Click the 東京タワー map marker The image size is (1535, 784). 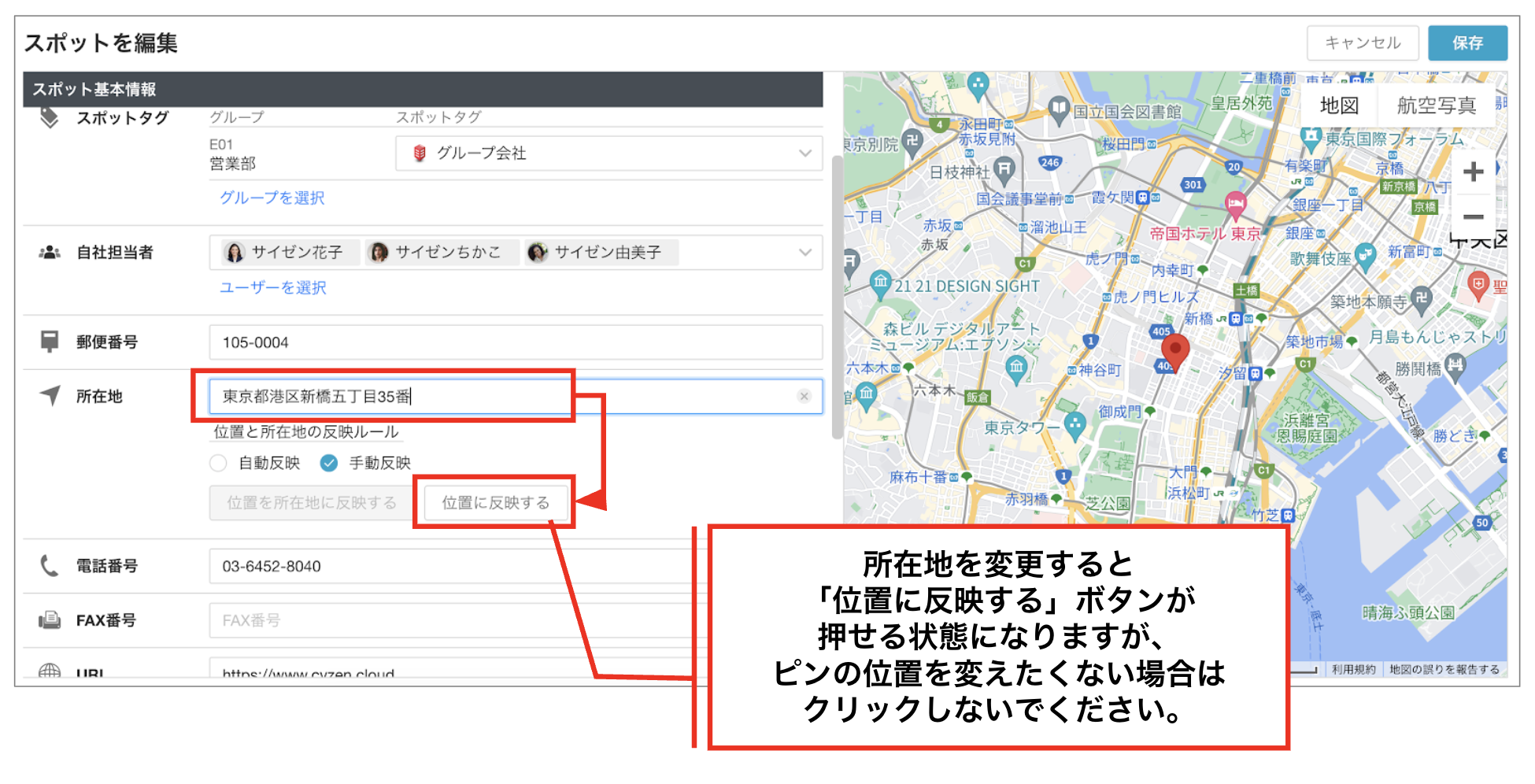point(1074,426)
